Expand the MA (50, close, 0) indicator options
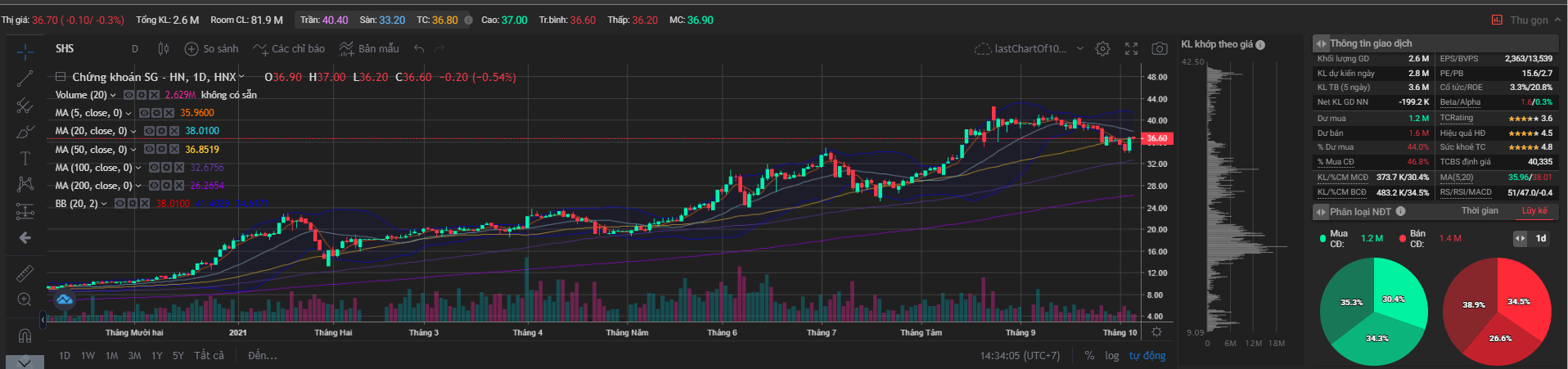This screenshot has height=369, width=1568. tap(133, 150)
